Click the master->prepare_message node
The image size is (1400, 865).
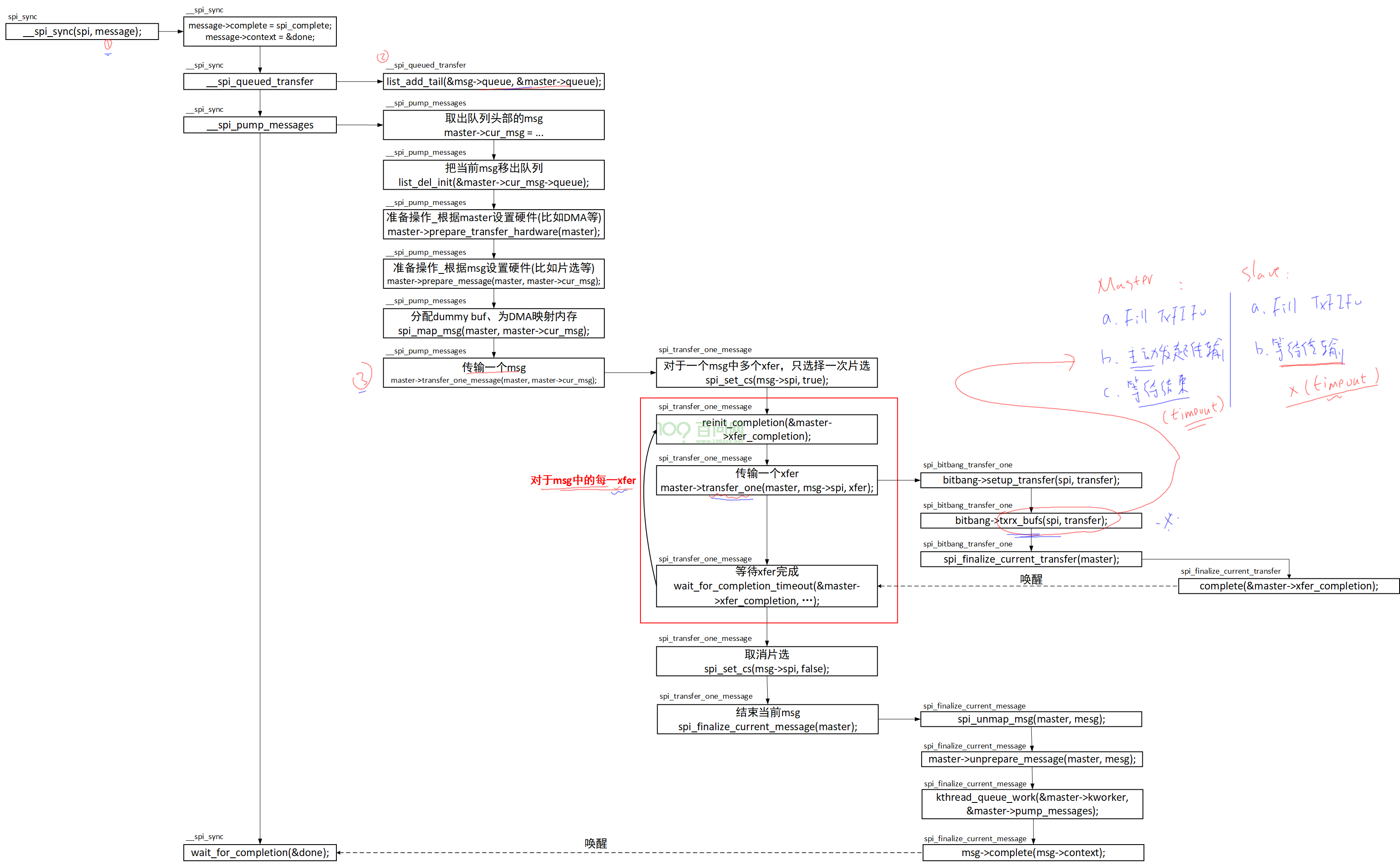tap(494, 273)
